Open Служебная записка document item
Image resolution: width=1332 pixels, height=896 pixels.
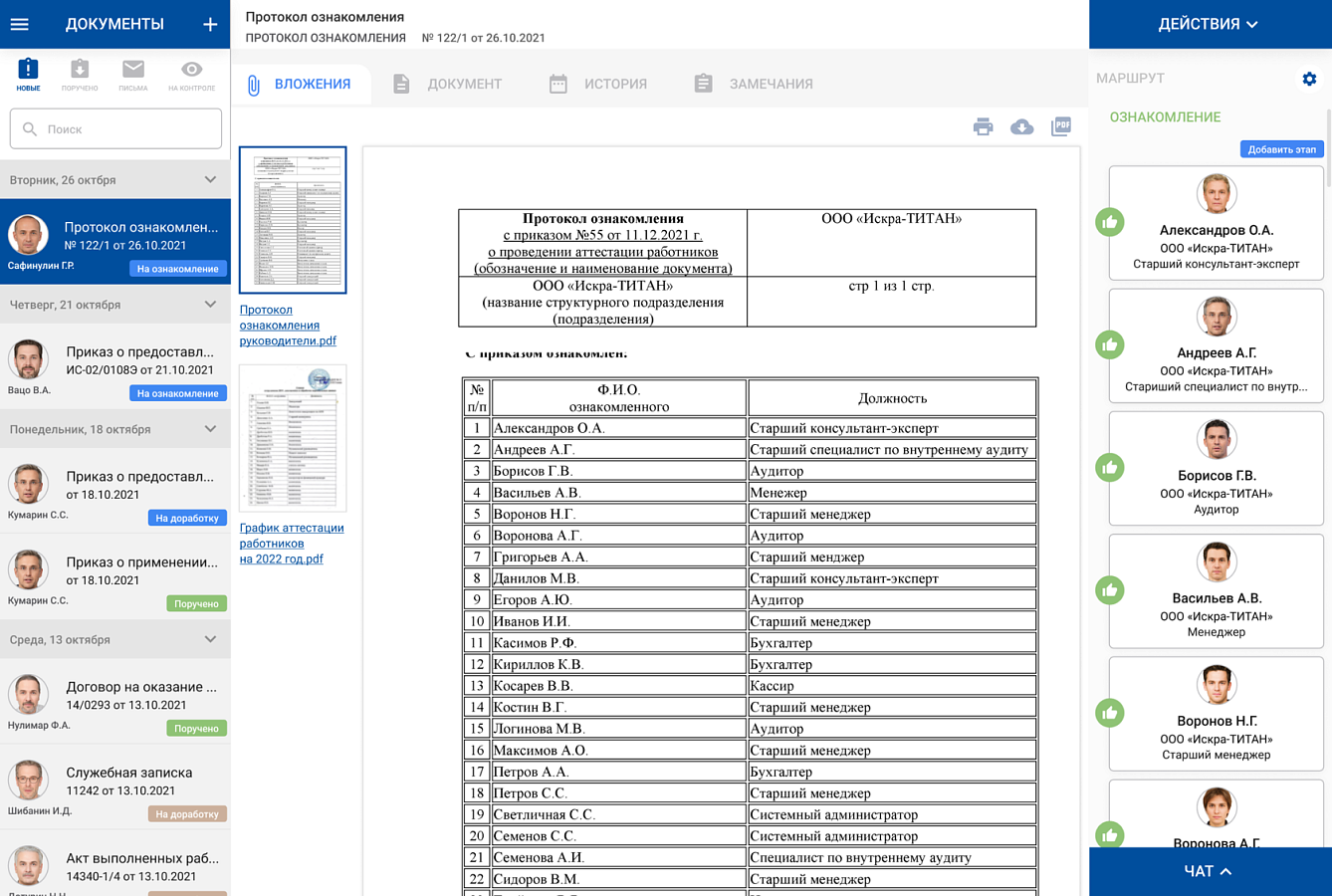[115, 787]
